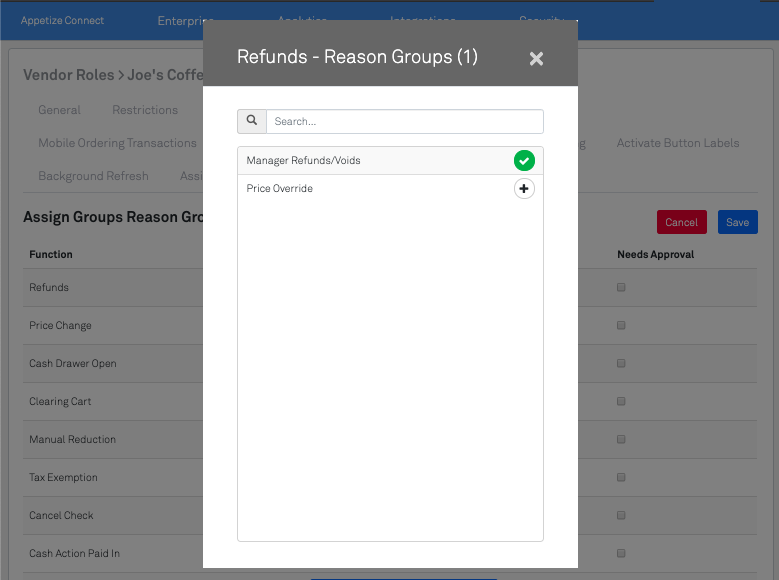
Task: Add Price Override with plus icon
Action: [x=524, y=188]
